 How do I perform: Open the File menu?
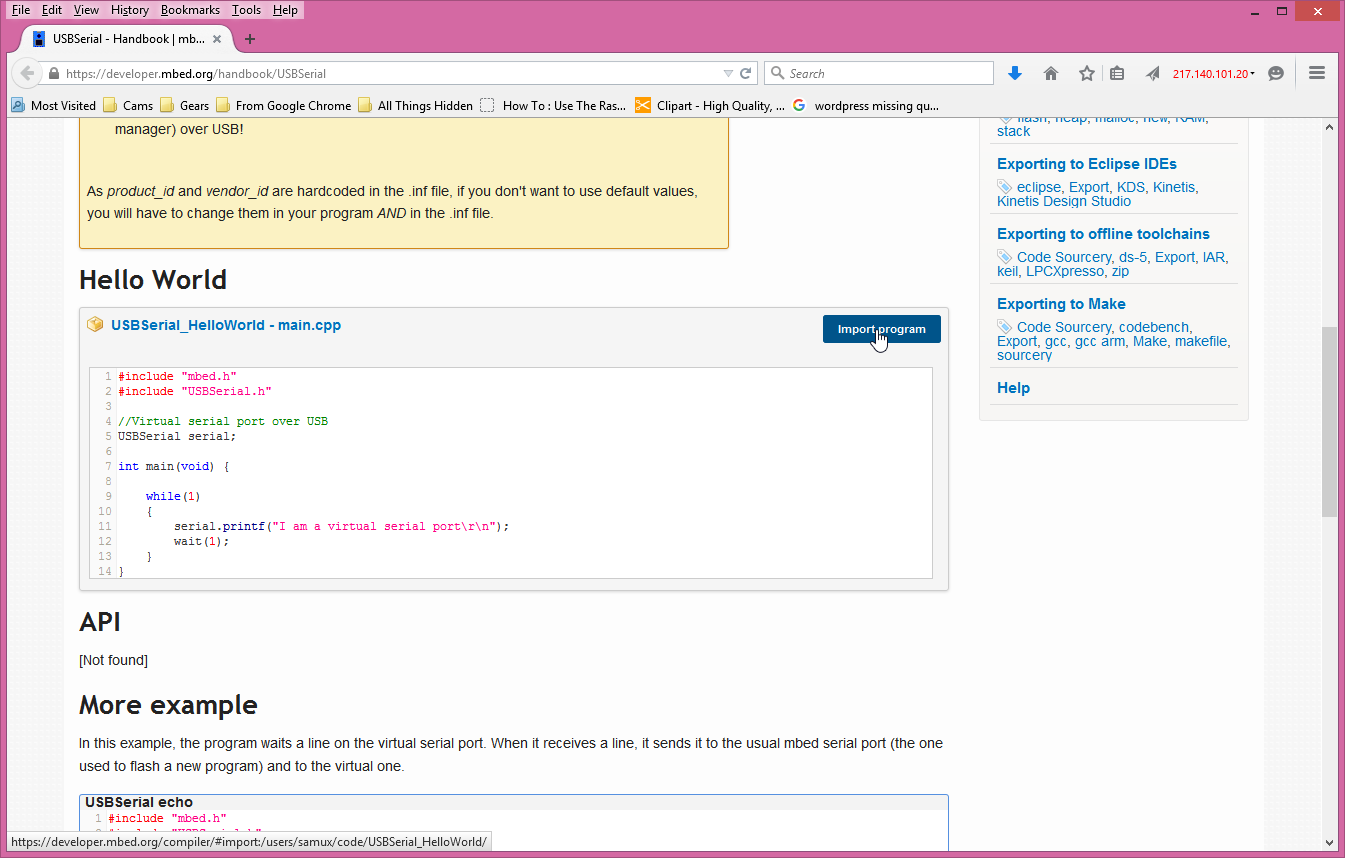pyautogui.click(x=21, y=10)
